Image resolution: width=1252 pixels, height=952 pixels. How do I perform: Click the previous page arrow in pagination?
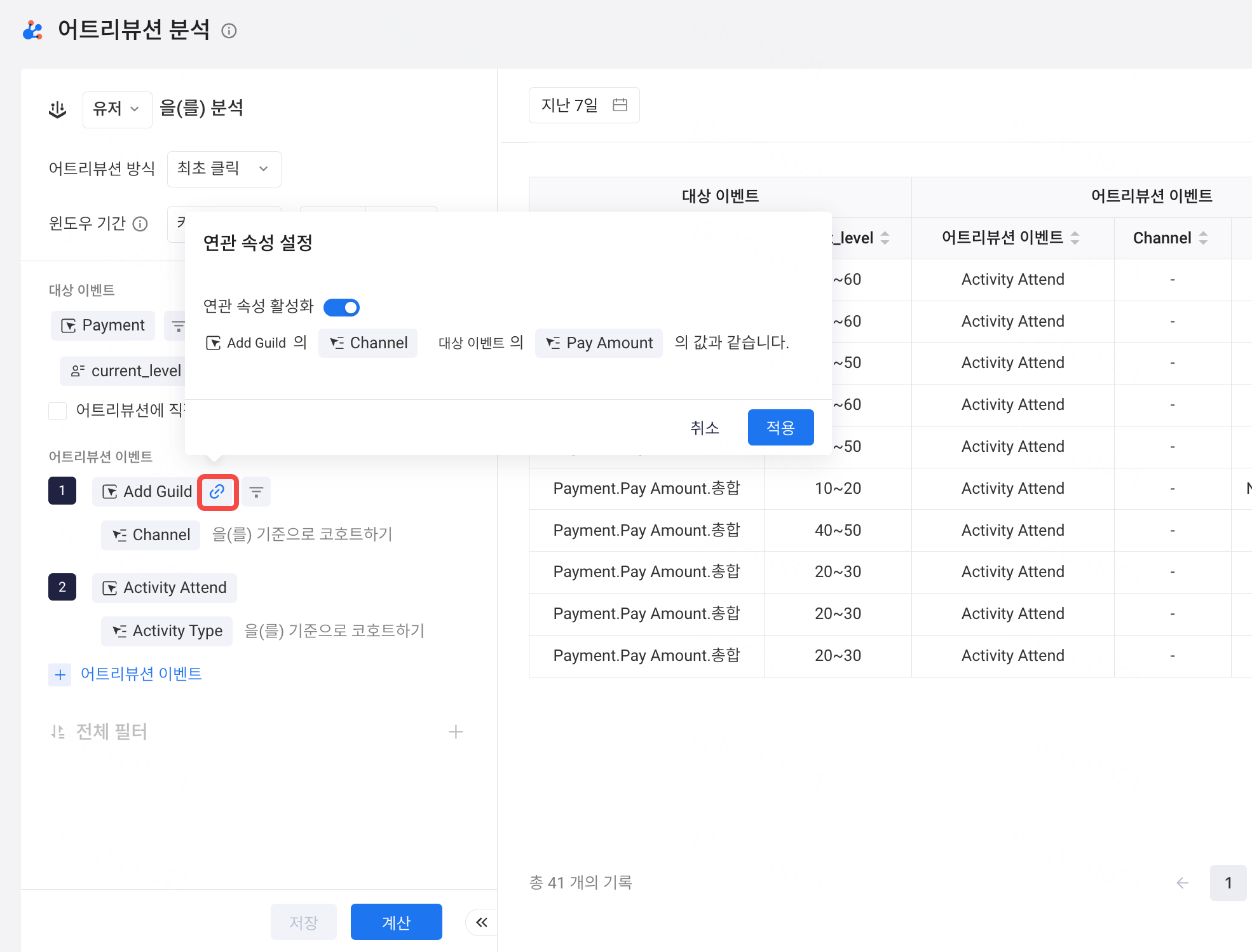(1182, 883)
